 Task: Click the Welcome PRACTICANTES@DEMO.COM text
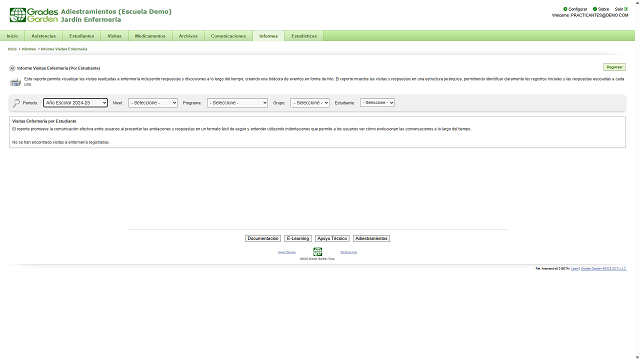click(x=590, y=15)
